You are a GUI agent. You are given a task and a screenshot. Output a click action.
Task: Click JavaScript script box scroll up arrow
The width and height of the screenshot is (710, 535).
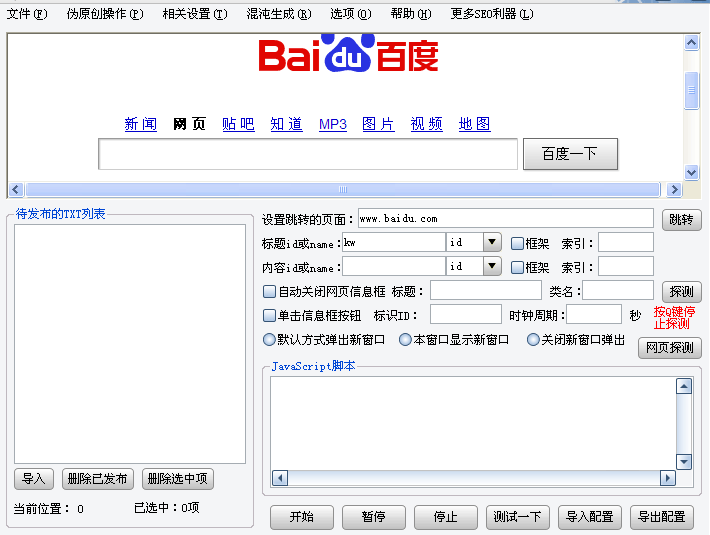(x=684, y=386)
